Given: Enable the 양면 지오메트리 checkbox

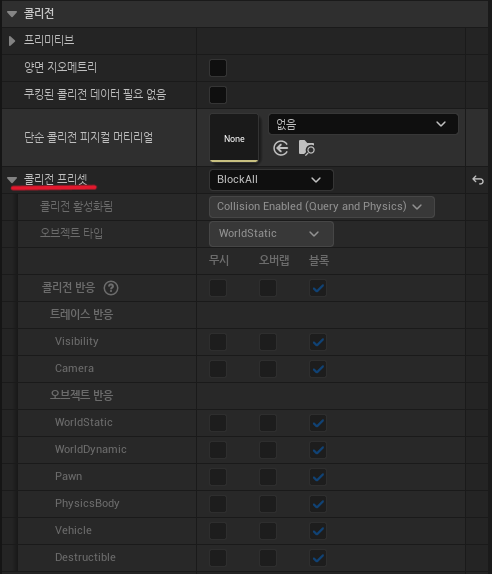Looking at the screenshot, I should 218,68.
